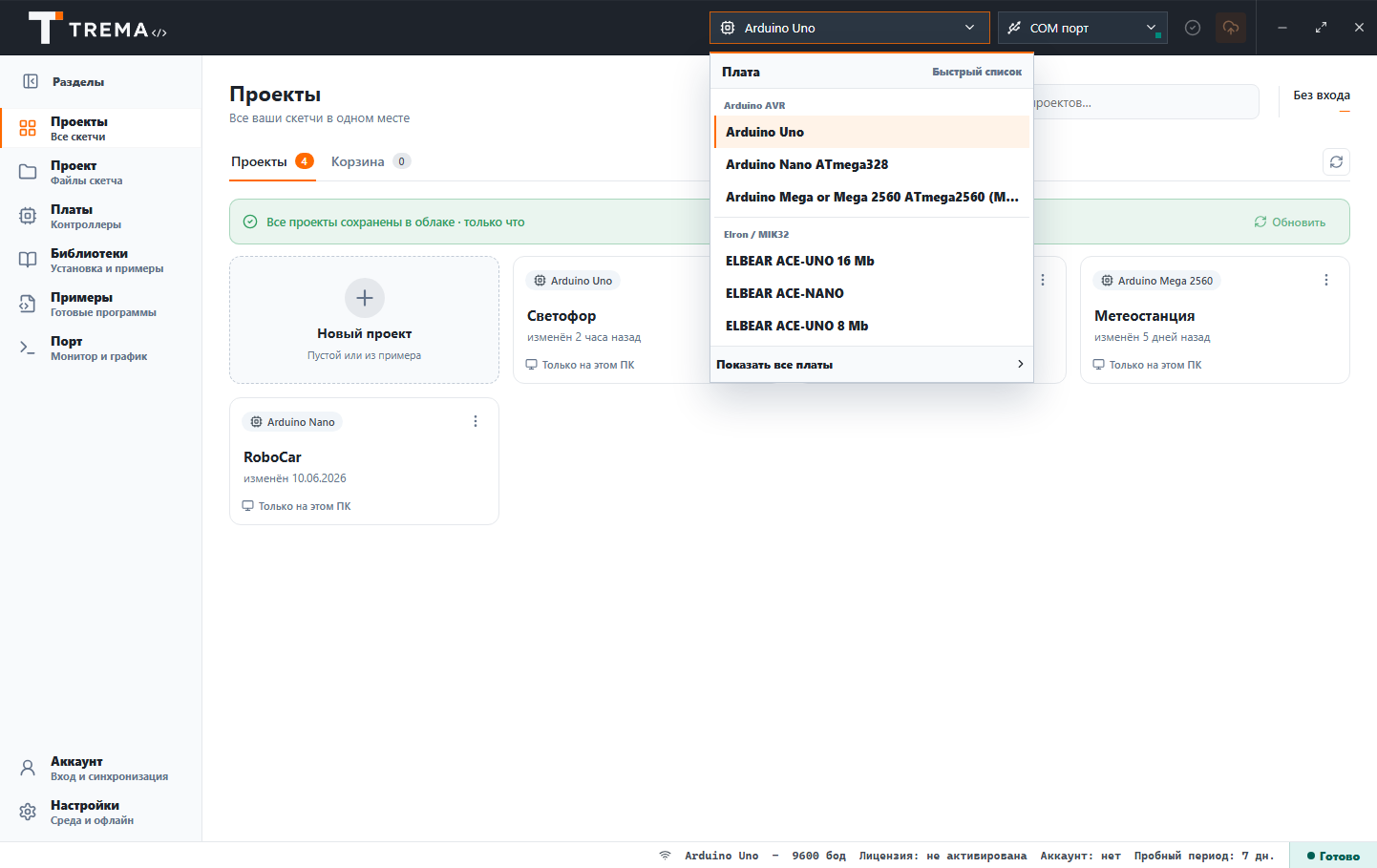Screen dimensions: 1377x868
Task: Click Arduino Uno tag on Светофор card
Action: pyautogui.click(x=573, y=281)
